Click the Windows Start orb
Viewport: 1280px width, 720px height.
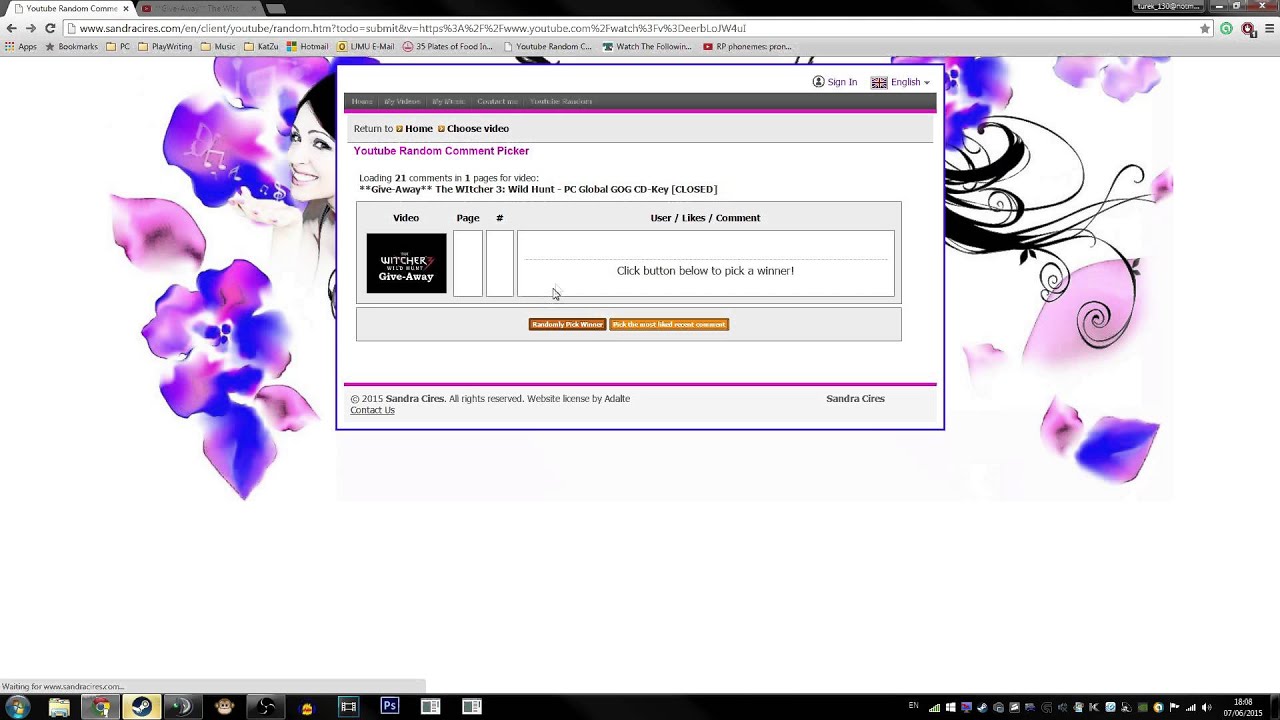point(17,707)
